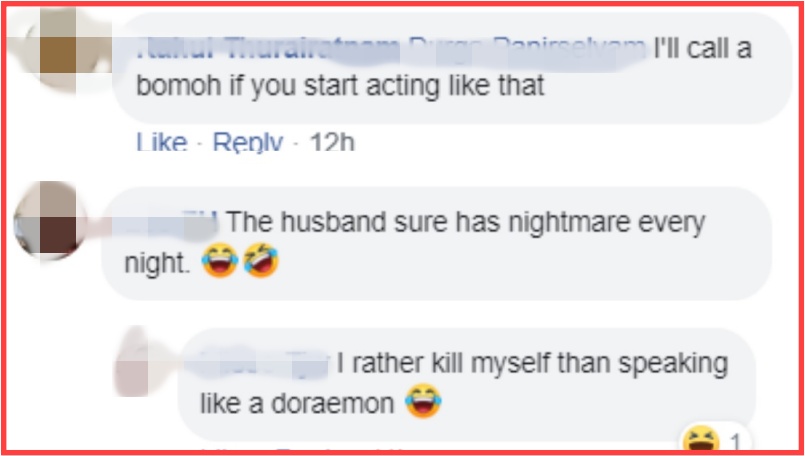The image size is (805, 456).
Task: Click Like under the bomoh comment
Action: 161,142
